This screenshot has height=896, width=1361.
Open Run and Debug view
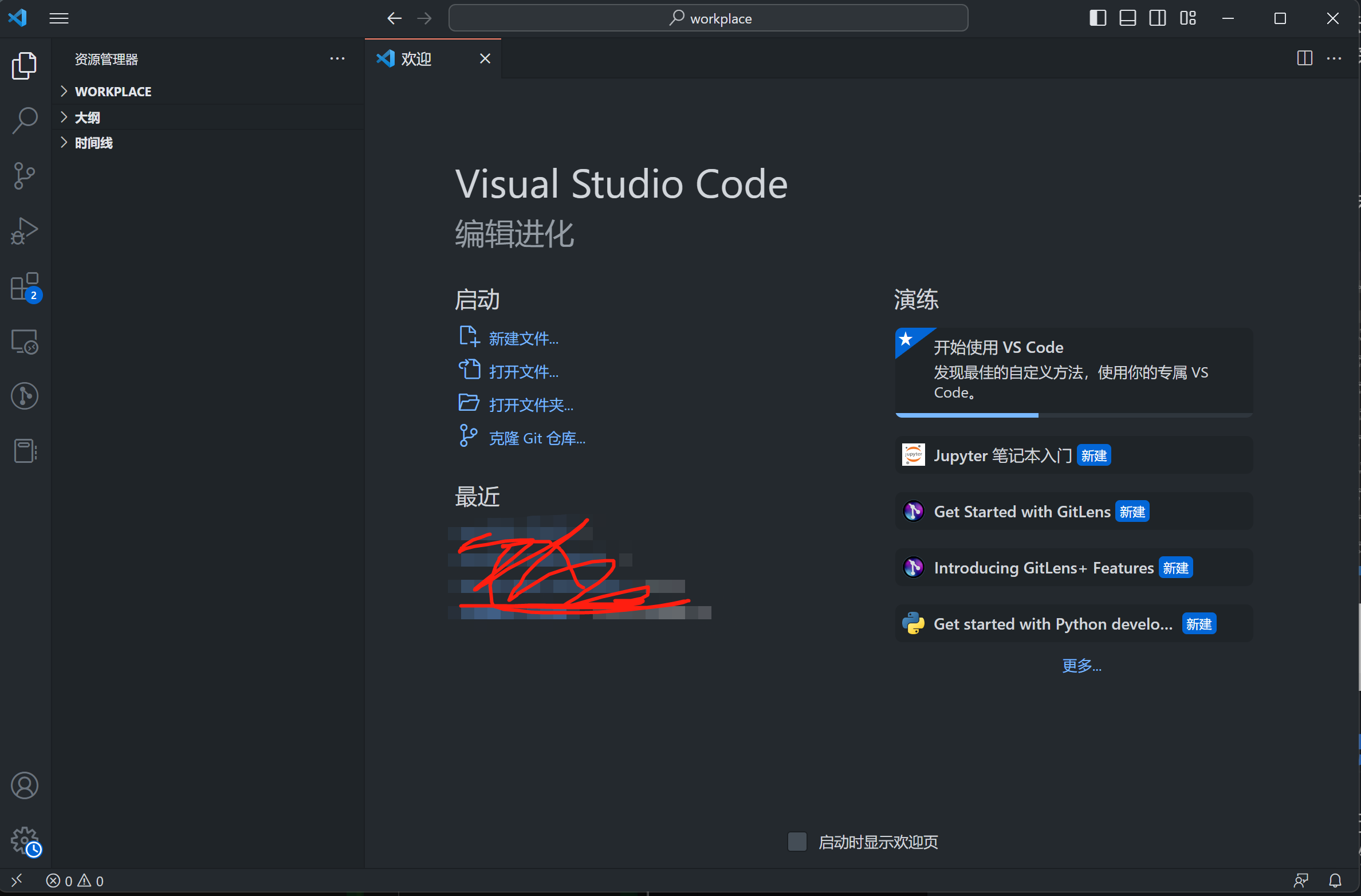(25, 231)
